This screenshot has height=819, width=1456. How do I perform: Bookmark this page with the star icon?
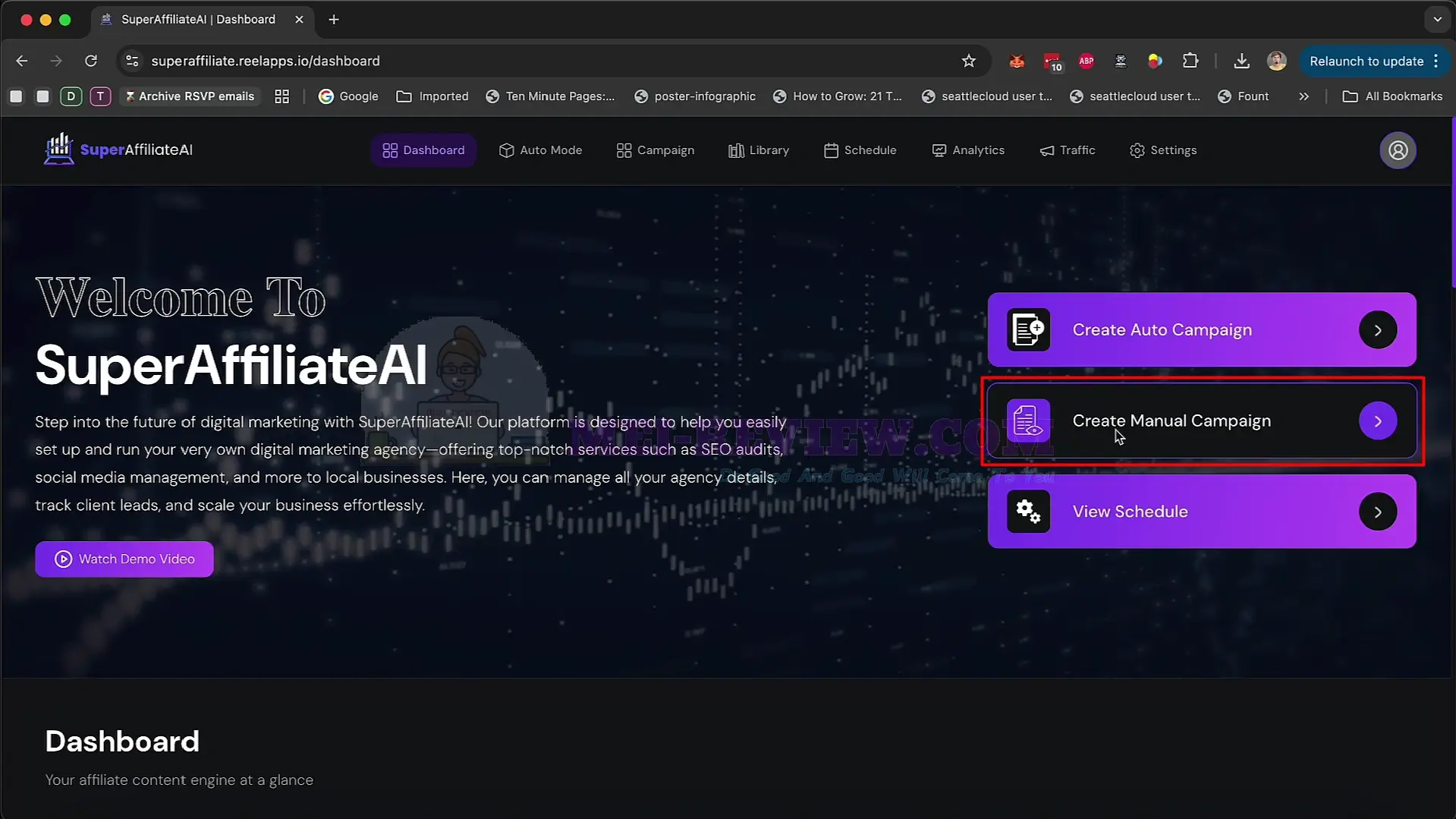pos(968,61)
